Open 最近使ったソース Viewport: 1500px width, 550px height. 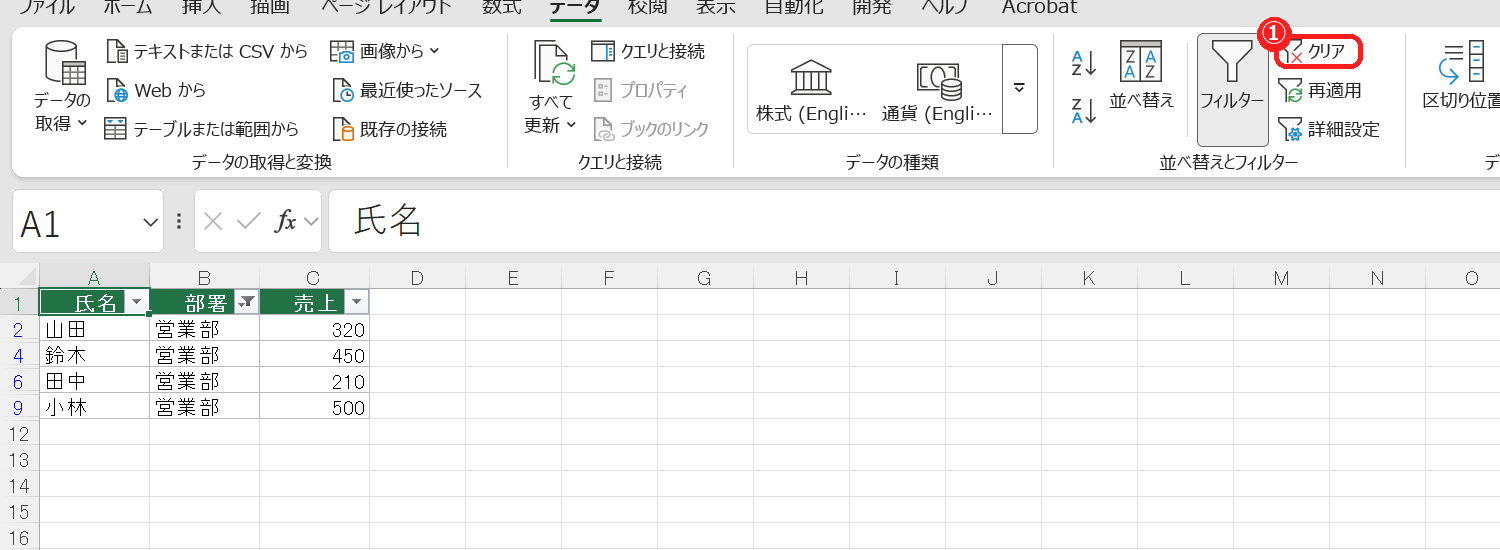point(407,90)
